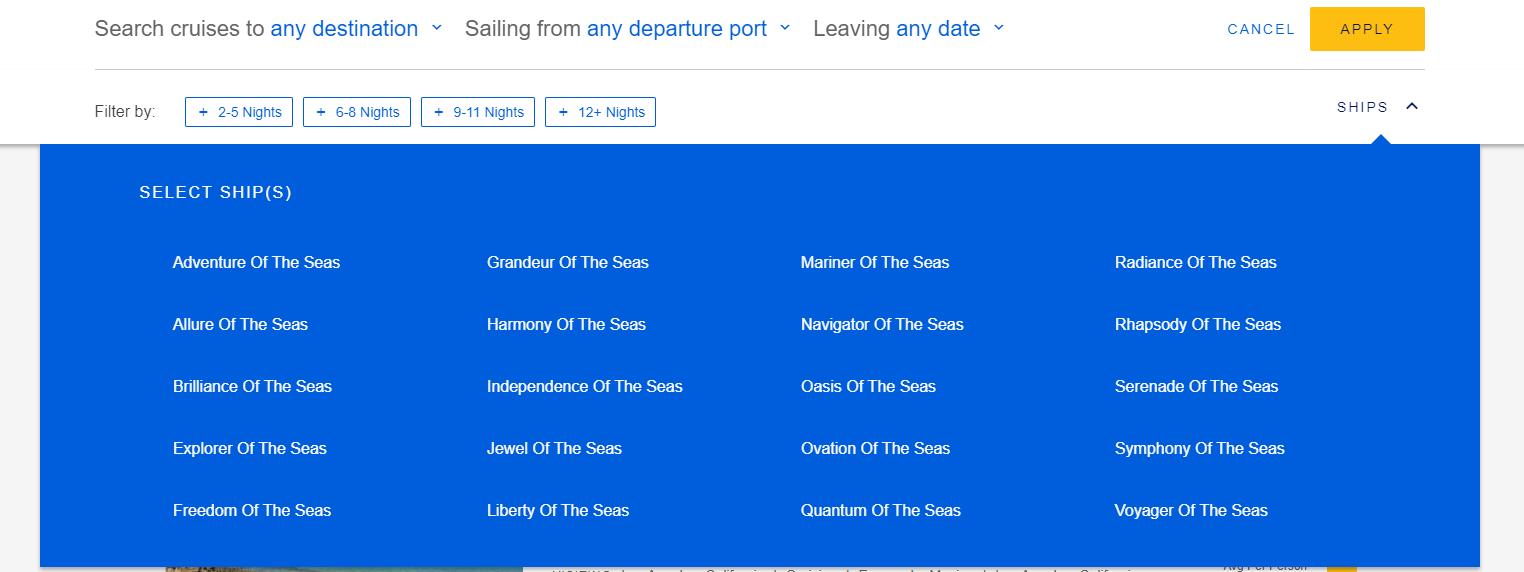Choose Voyager Of The Seas

(1191, 510)
